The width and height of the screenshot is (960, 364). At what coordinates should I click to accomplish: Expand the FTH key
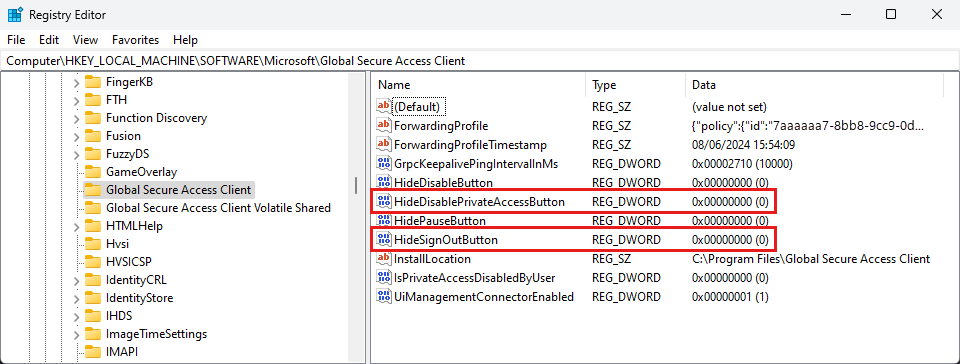coord(77,100)
